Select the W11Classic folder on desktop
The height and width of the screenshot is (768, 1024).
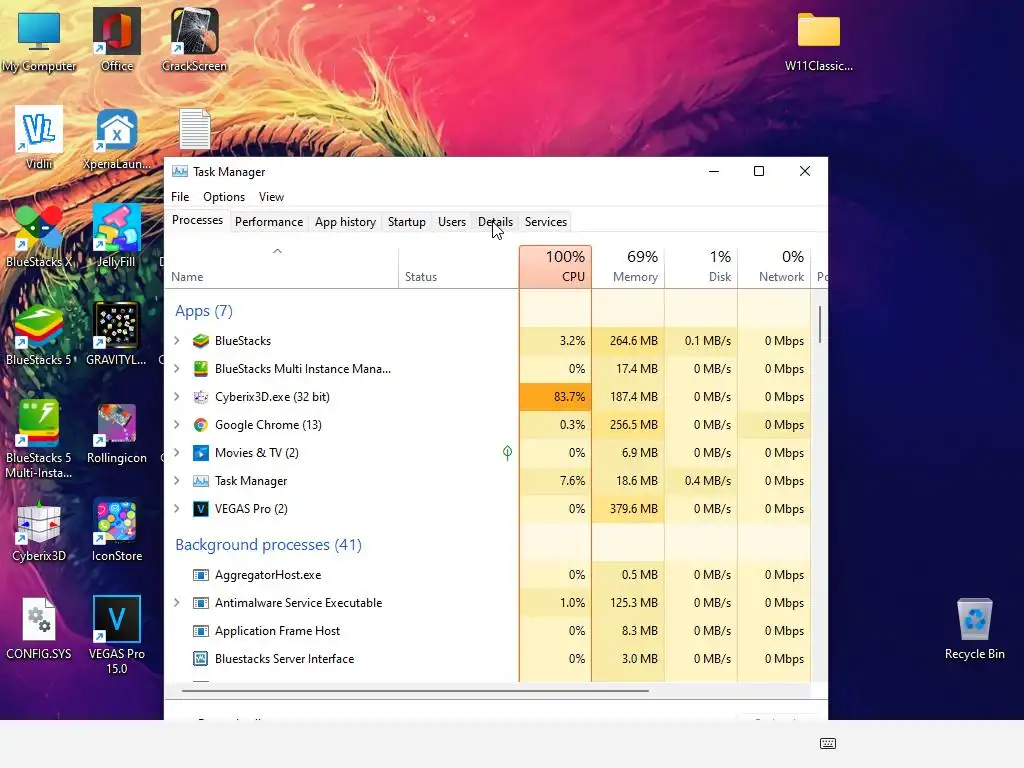818,40
